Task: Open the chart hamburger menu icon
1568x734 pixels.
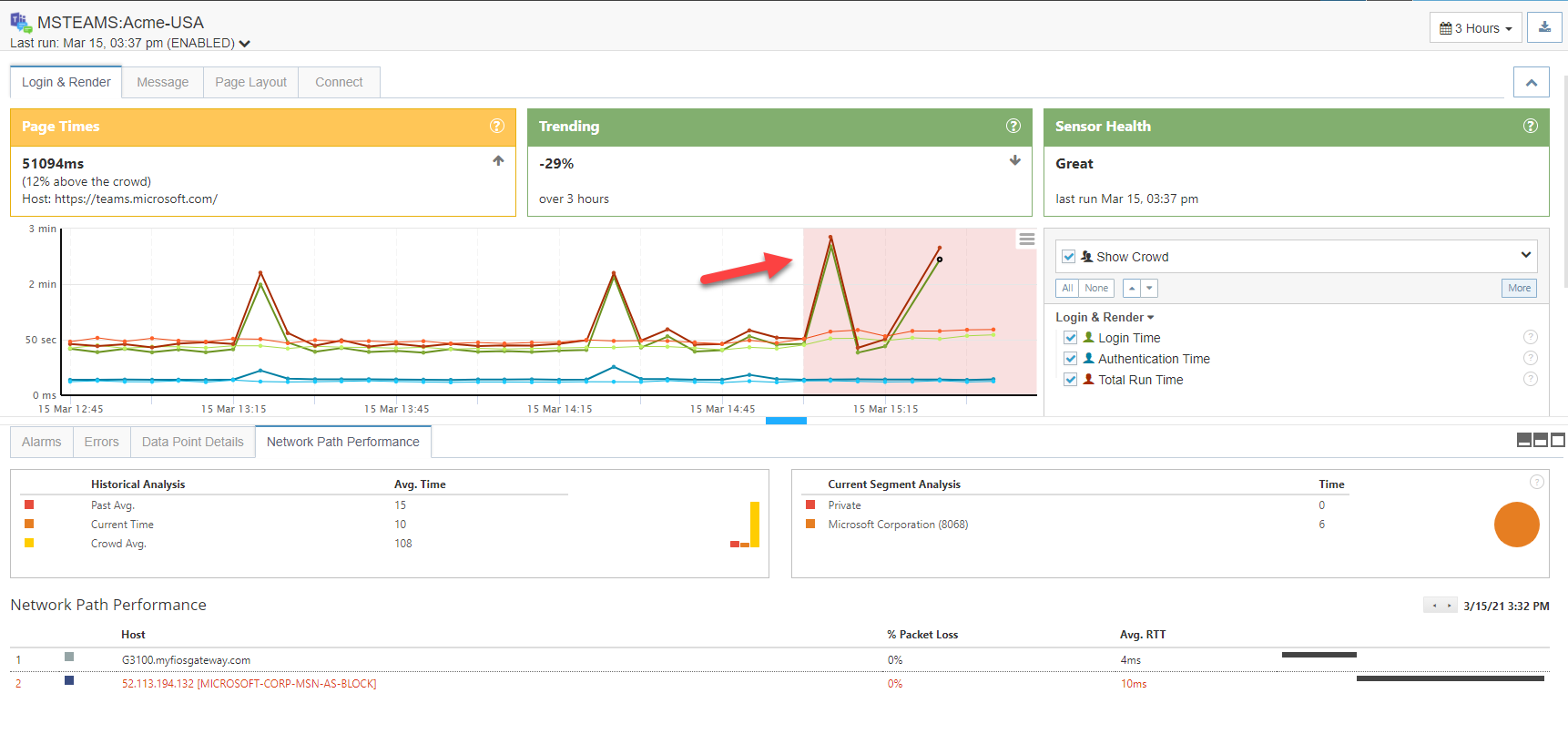Action: pyautogui.click(x=1027, y=239)
